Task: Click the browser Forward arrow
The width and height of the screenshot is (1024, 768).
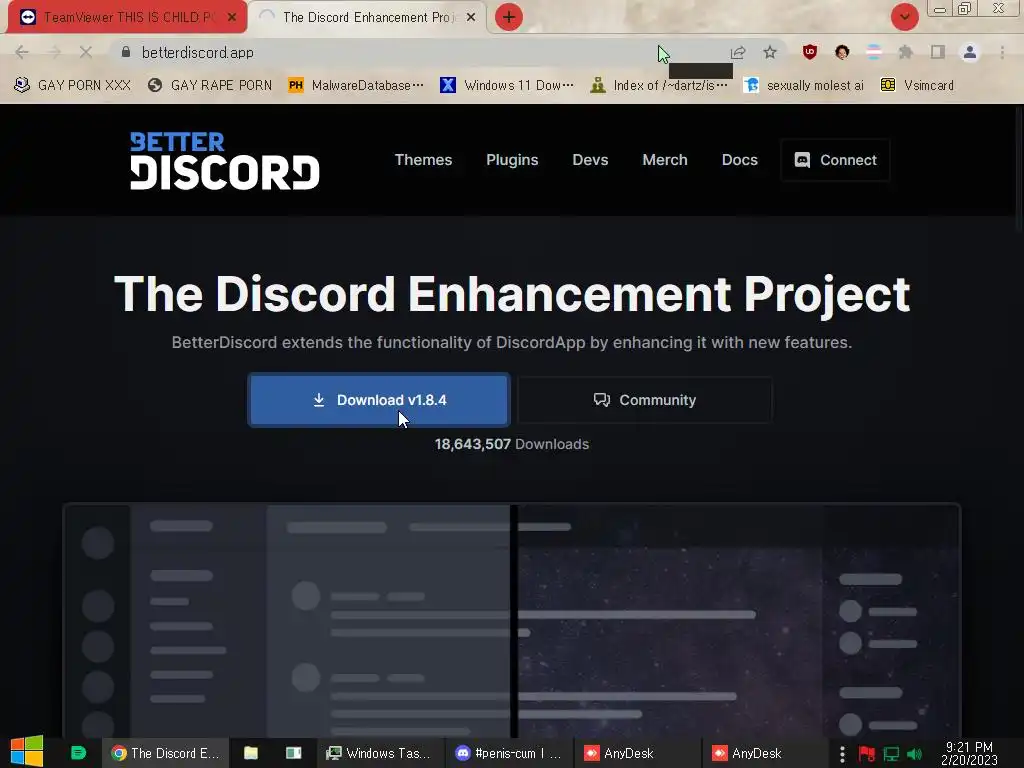Action: (x=54, y=52)
